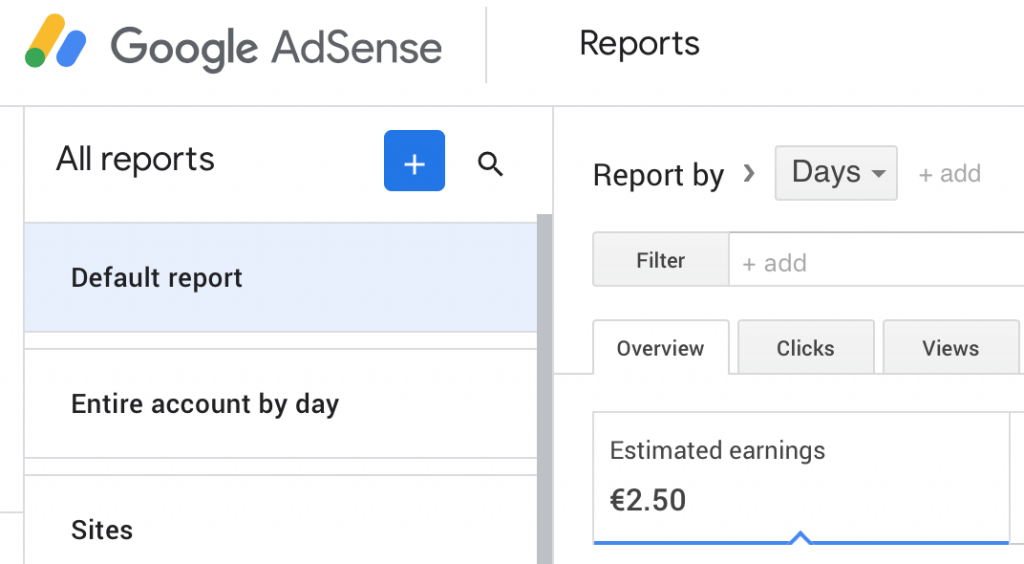1024x564 pixels.
Task: Click the All reports heading
Action: click(135, 160)
